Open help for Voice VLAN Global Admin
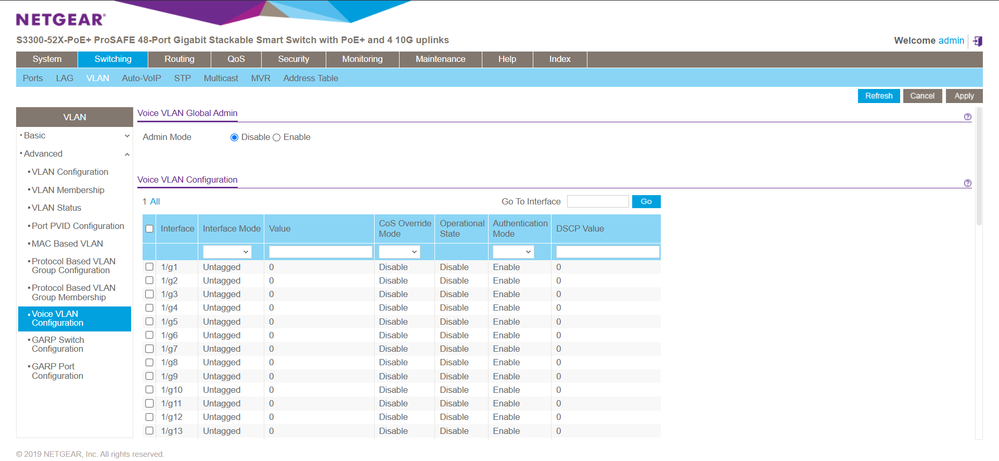The width and height of the screenshot is (999, 461). 968,117
